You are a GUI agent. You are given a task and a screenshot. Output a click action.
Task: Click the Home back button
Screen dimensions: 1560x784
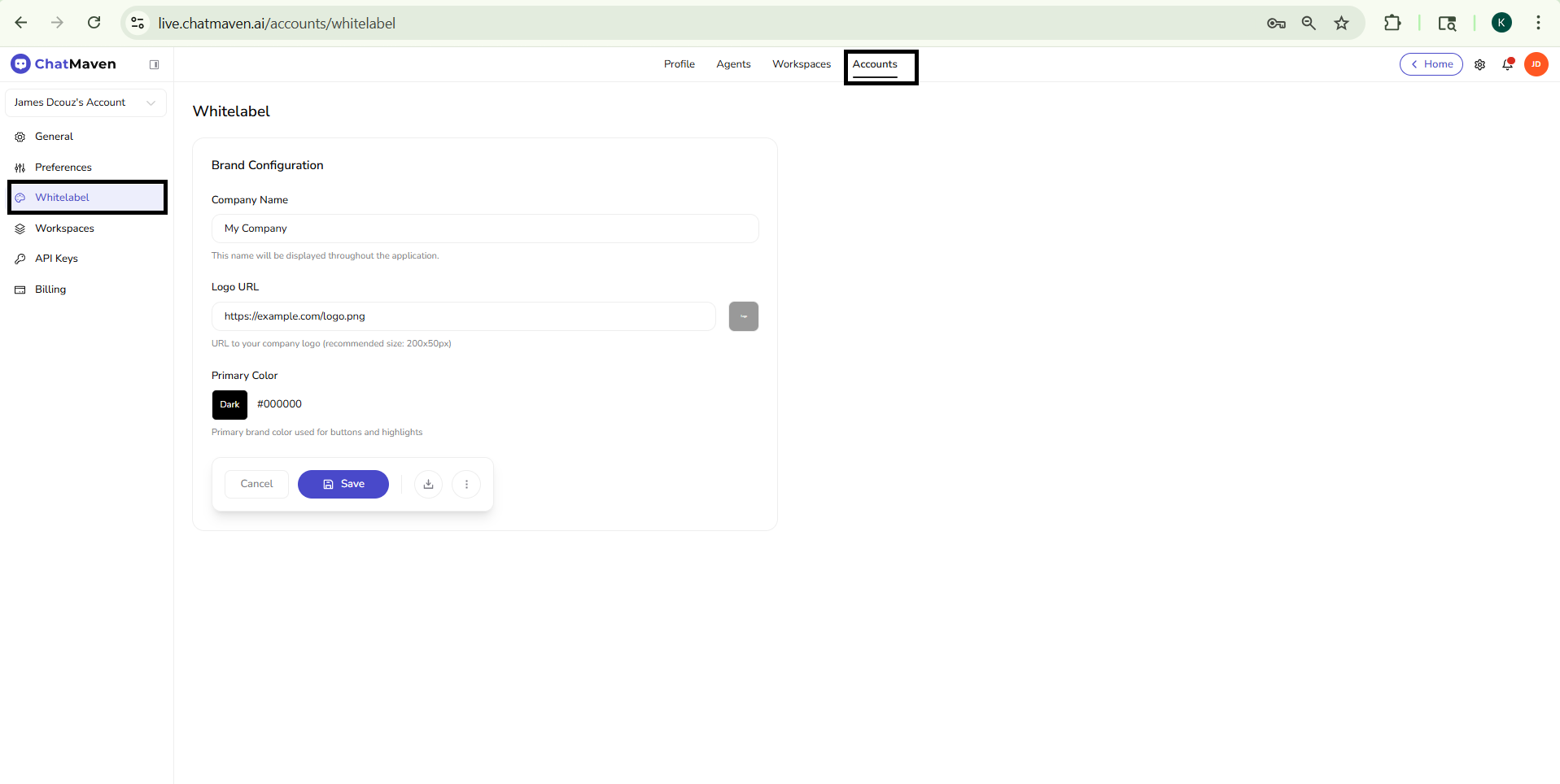[1431, 64]
